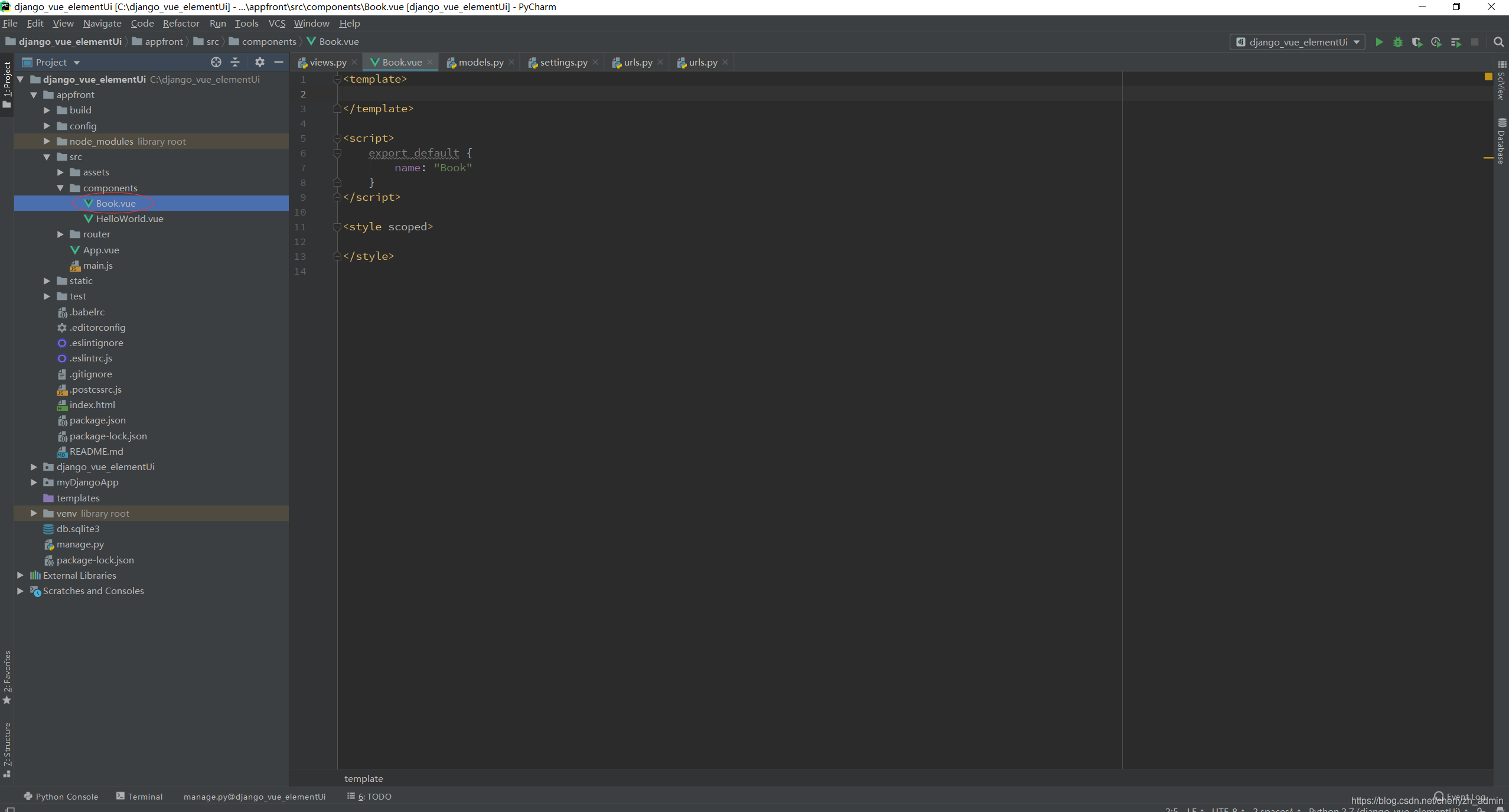1509x812 pixels.
Task: Click Collapse All icon in Project panel
Action: tap(235, 62)
